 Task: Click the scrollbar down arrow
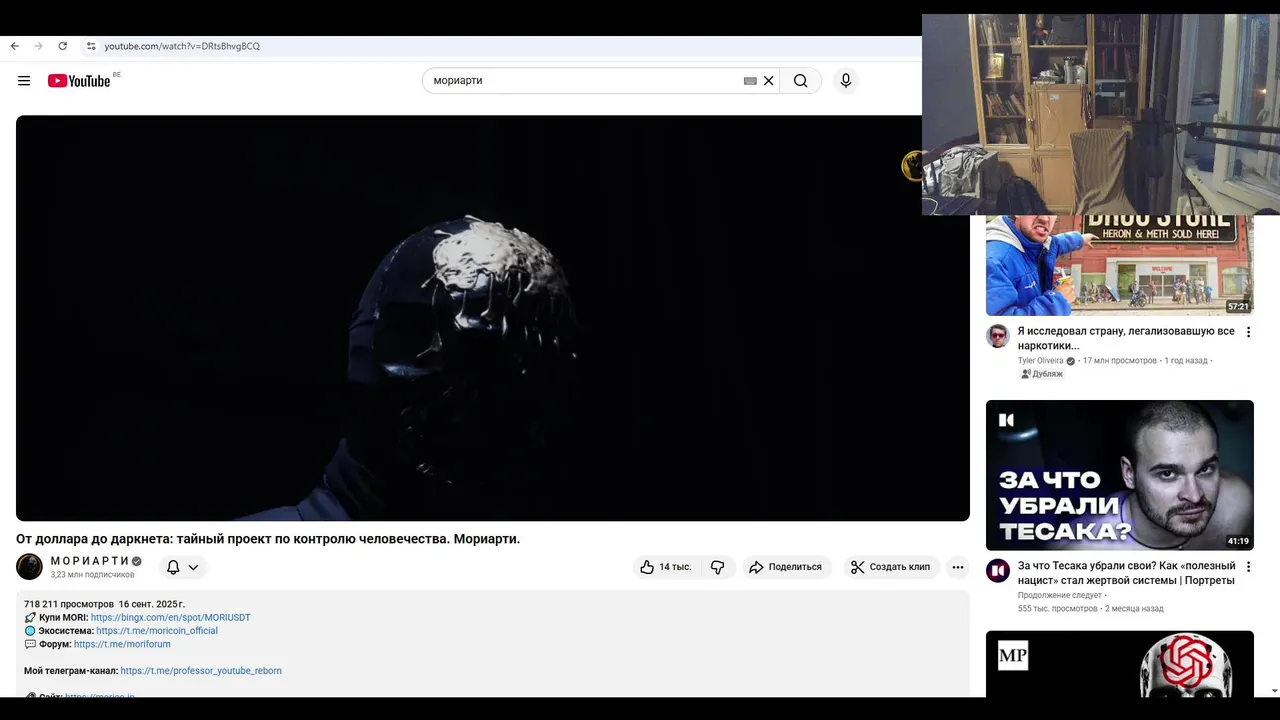[x=1273, y=690]
